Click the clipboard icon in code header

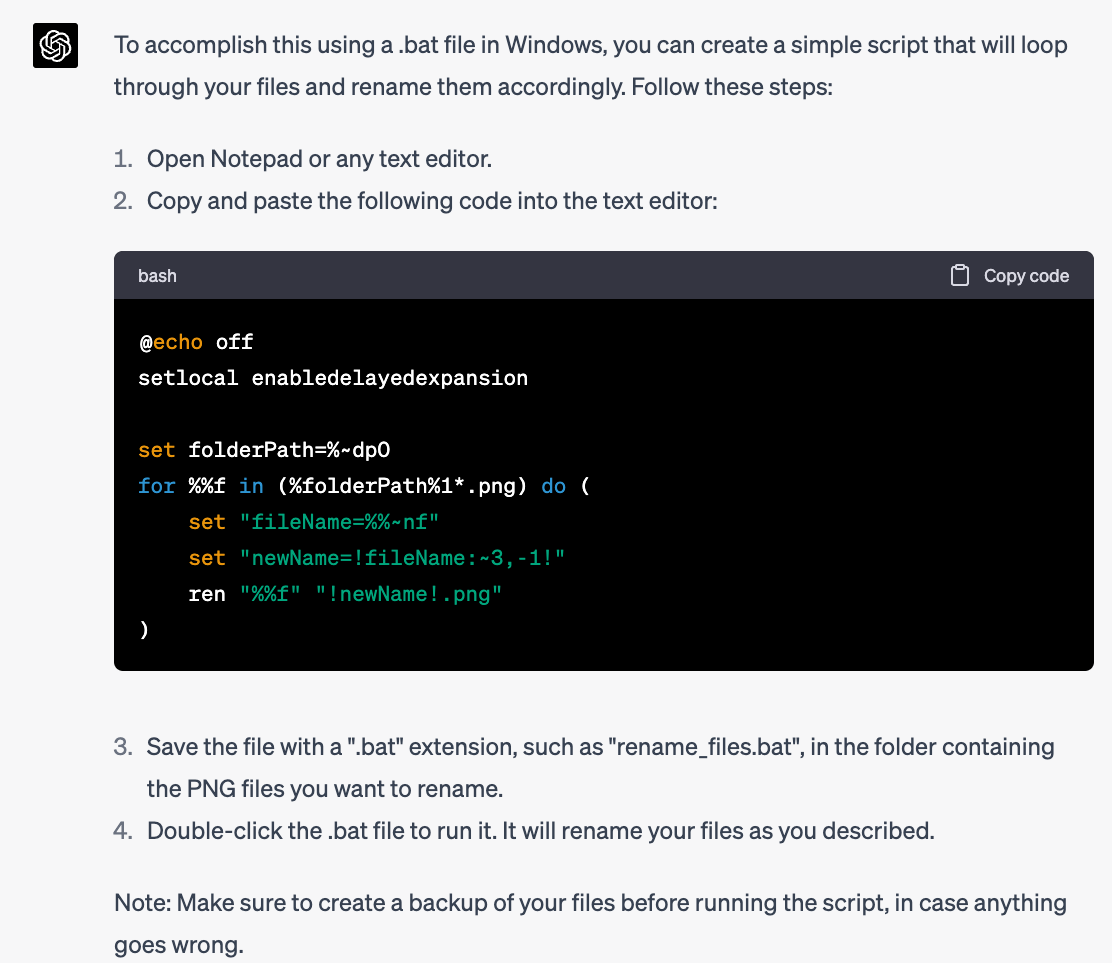coord(959,276)
